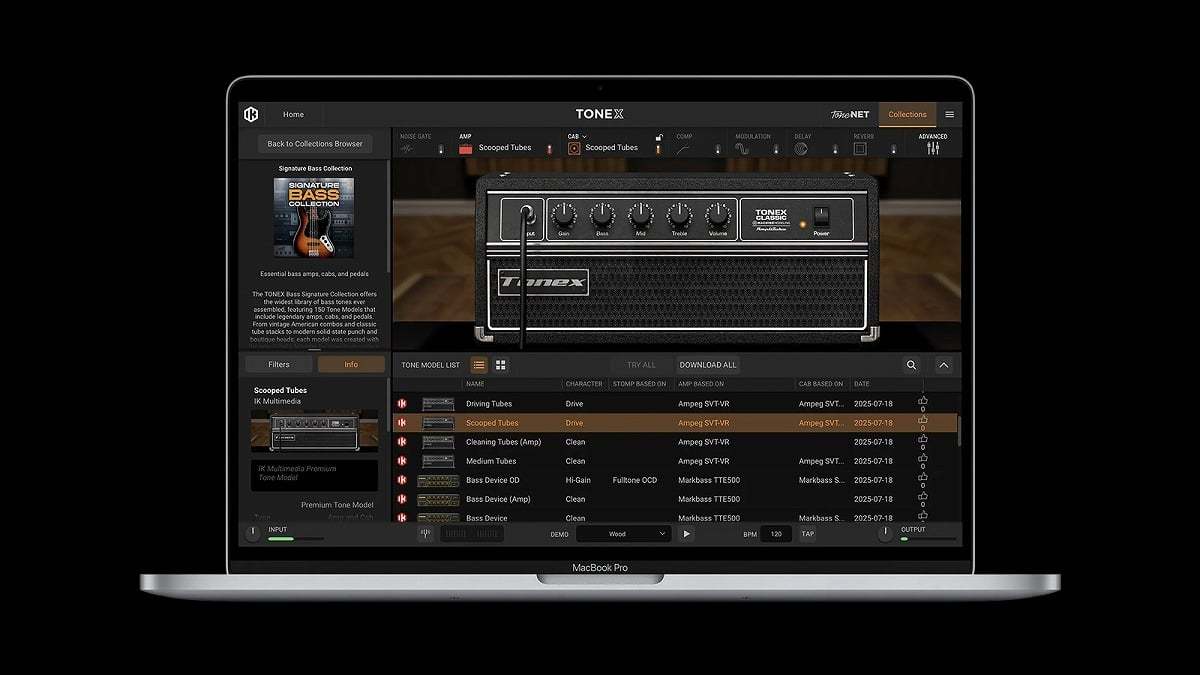Enable list view for Tone Model List
This screenshot has height=675, width=1200.
click(x=478, y=365)
